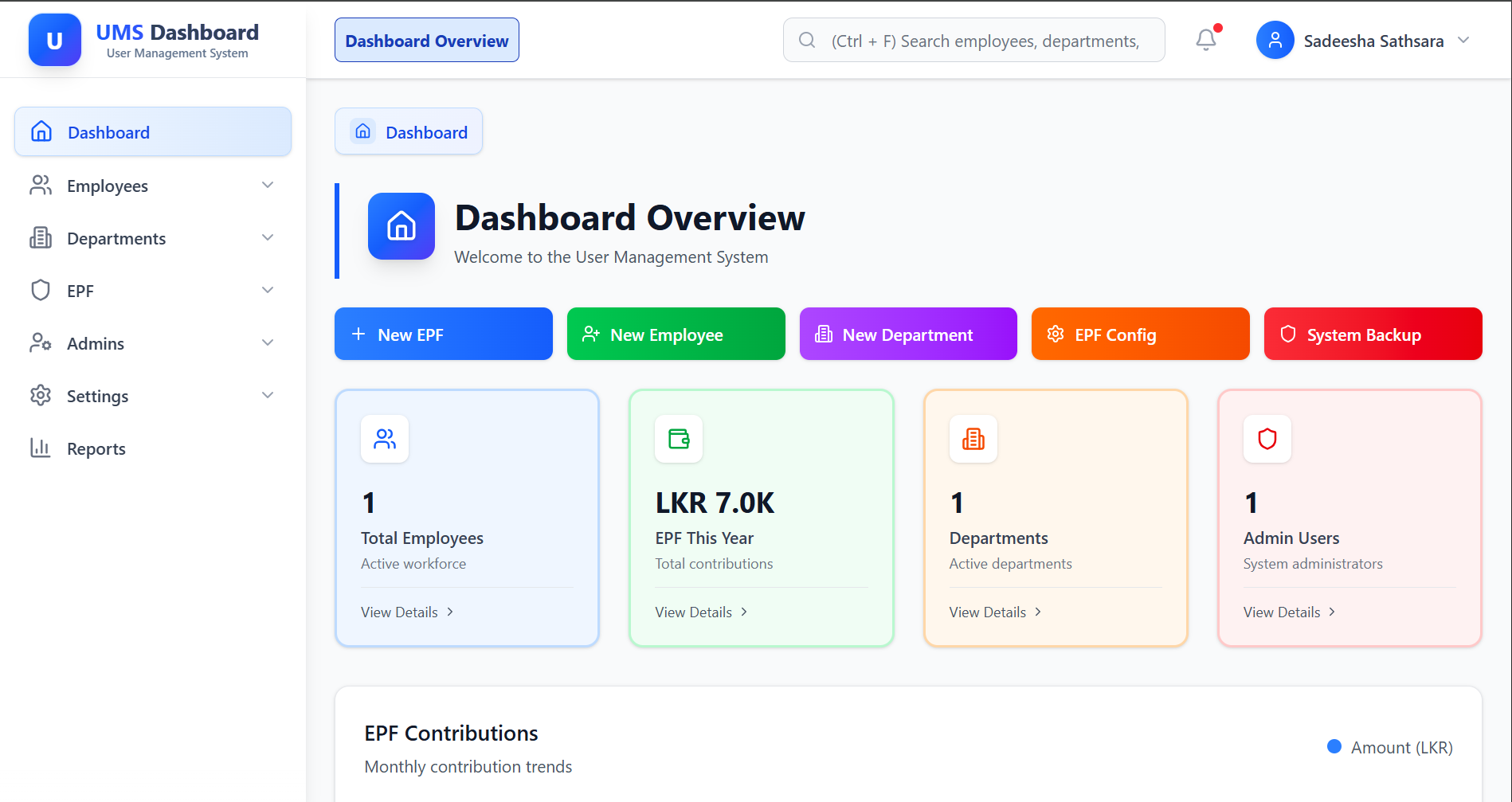Expand the Settings sidebar chevron
The width and height of the screenshot is (1512, 802).
pos(268,395)
